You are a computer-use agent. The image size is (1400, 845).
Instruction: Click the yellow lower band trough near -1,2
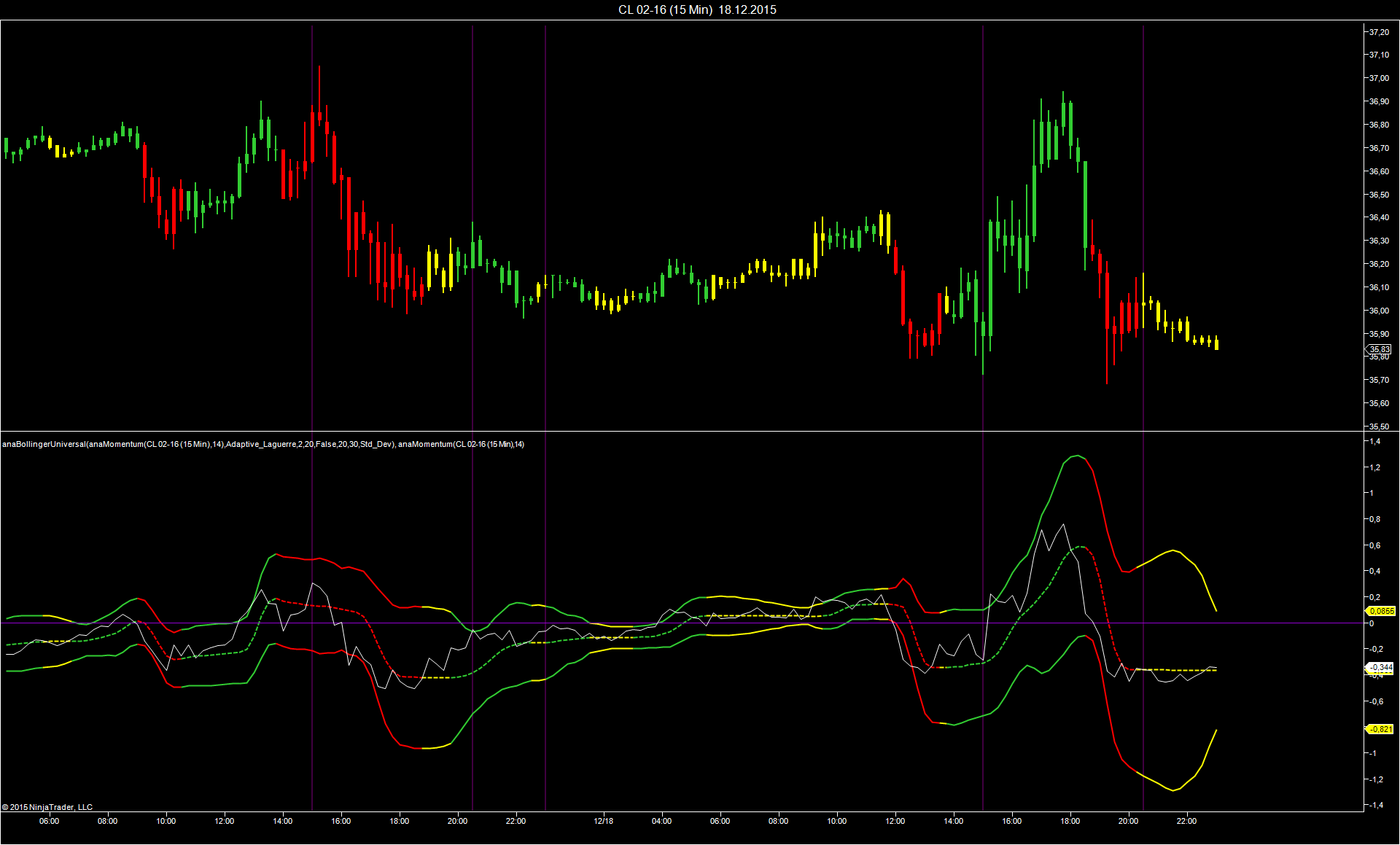click(1172, 790)
